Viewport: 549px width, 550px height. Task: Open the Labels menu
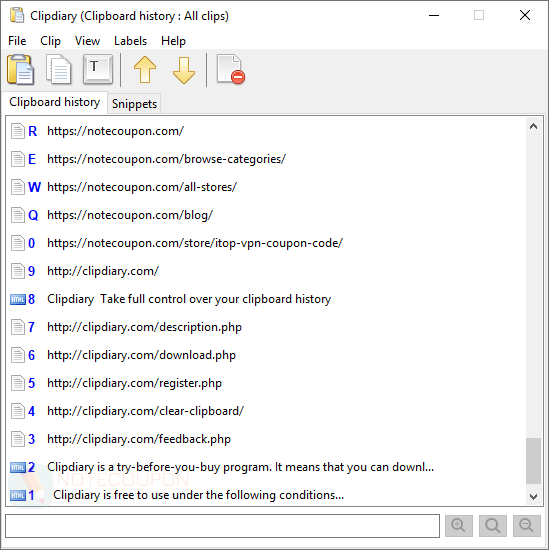(x=130, y=41)
